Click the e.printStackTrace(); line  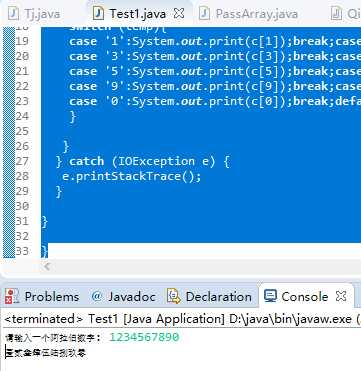pos(132,176)
